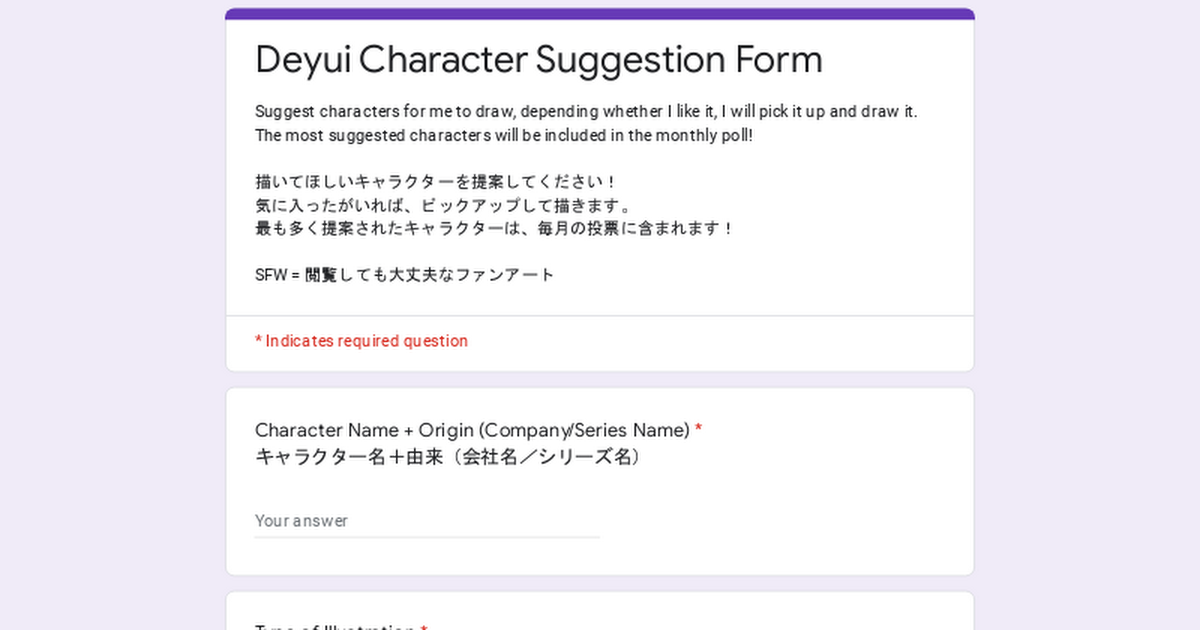Viewport: 1200px width, 630px height.
Task: Click the Japanese line starting with 気に入った
Action: pyautogui.click(x=444, y=206)
